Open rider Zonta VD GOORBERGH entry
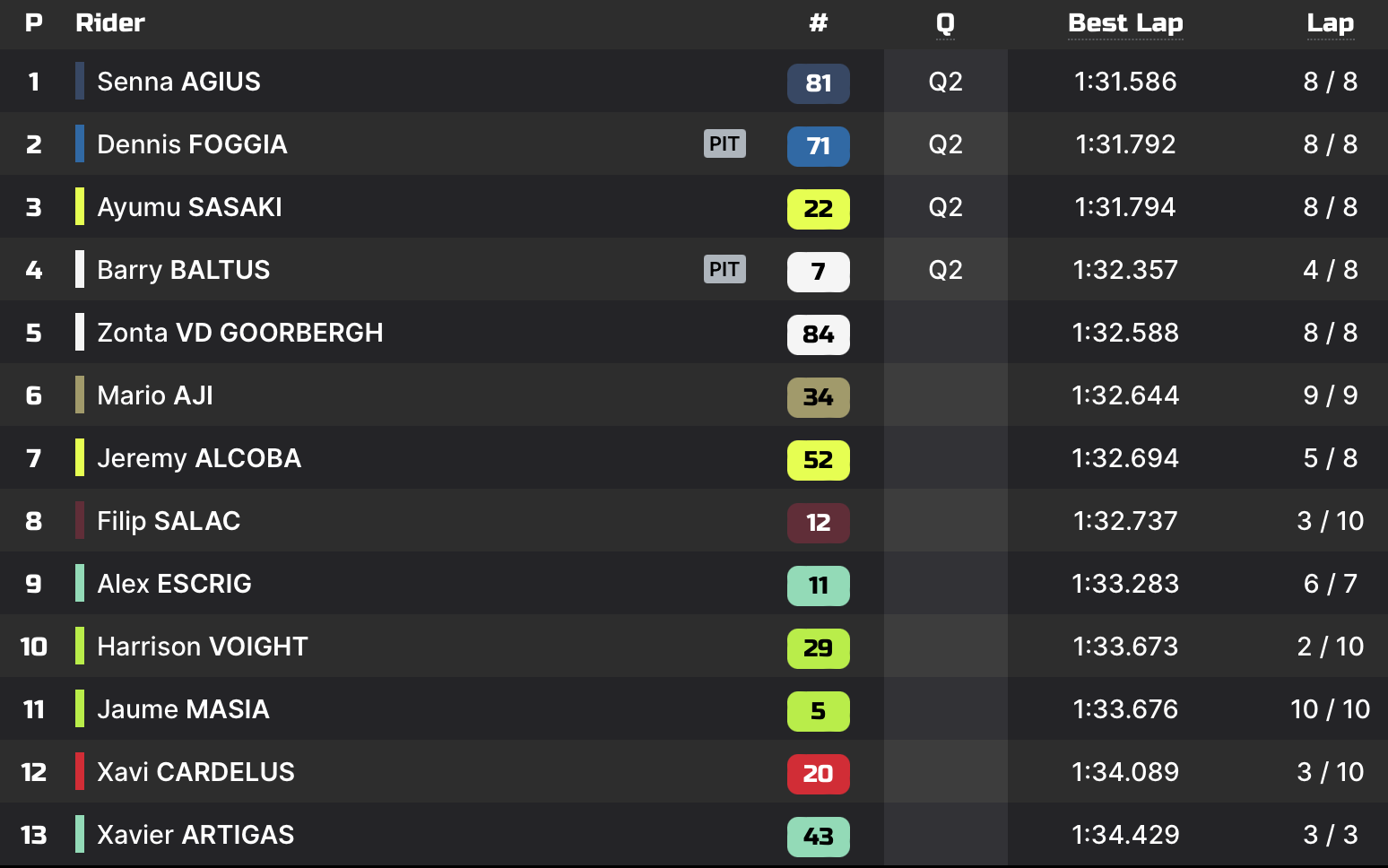The width and height of the screenshot is (1388, 868). tap(239, 333)
